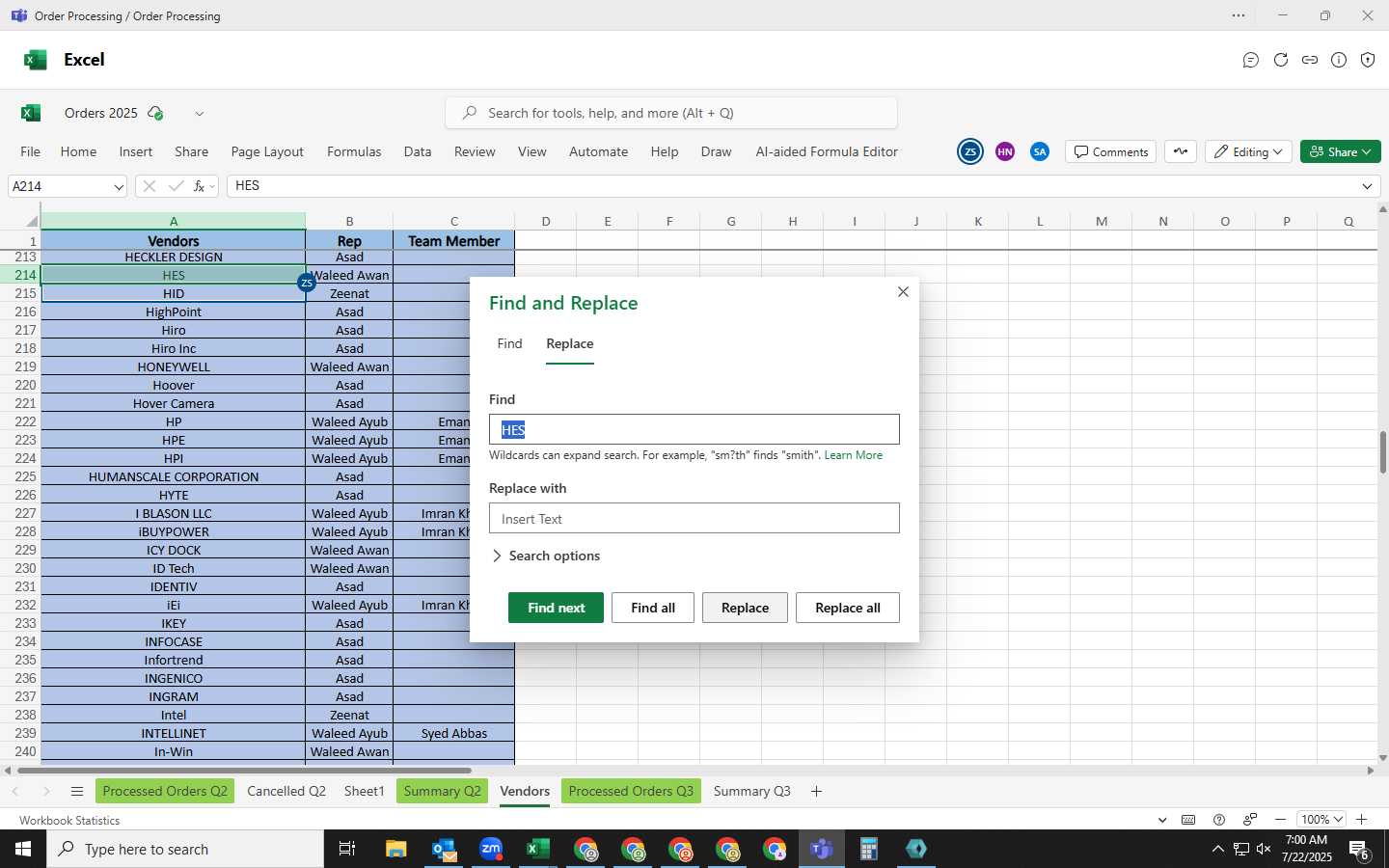Switch to Processed Orders Q3 sheet
This screenshot has height=868, width=1389.
(x=631, y=792)
